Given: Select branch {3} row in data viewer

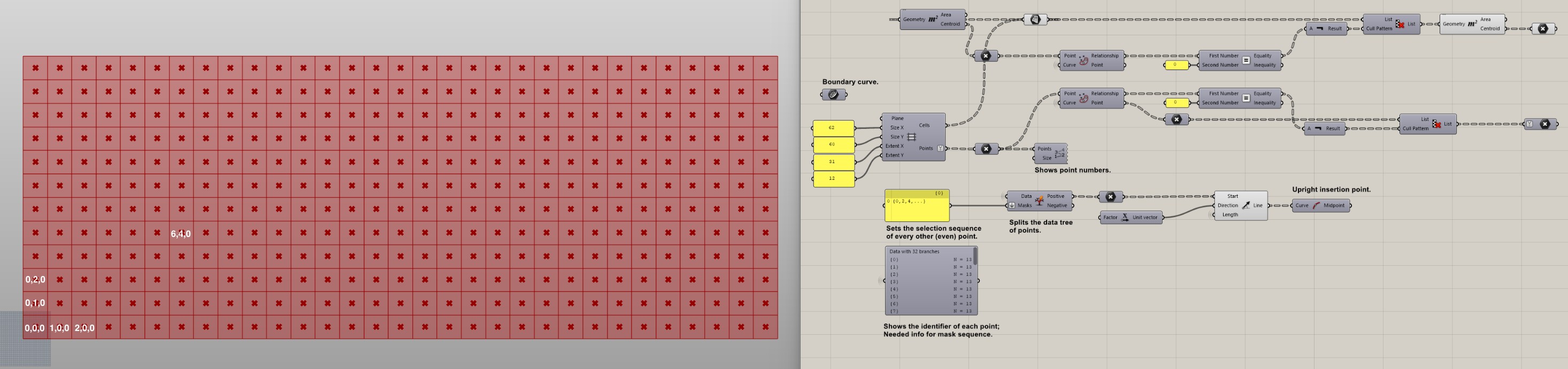Looking at the screenshot, I should pos(930,281).
